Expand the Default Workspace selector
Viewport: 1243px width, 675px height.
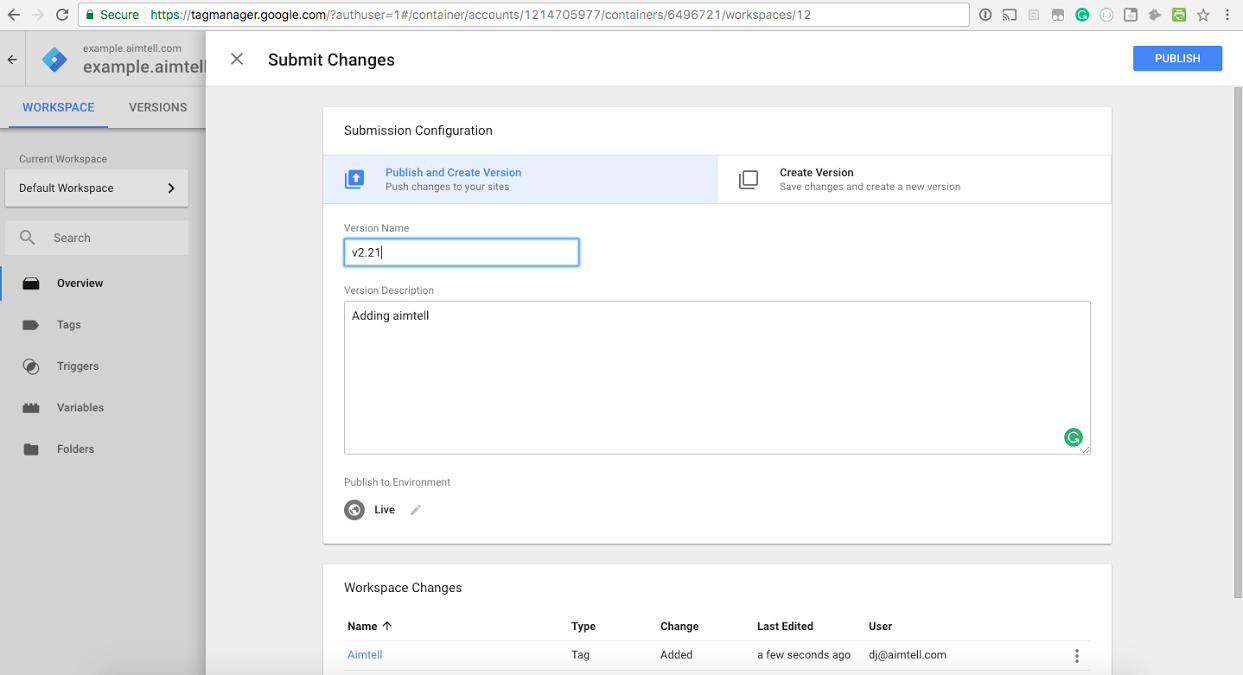click(96, 188)
